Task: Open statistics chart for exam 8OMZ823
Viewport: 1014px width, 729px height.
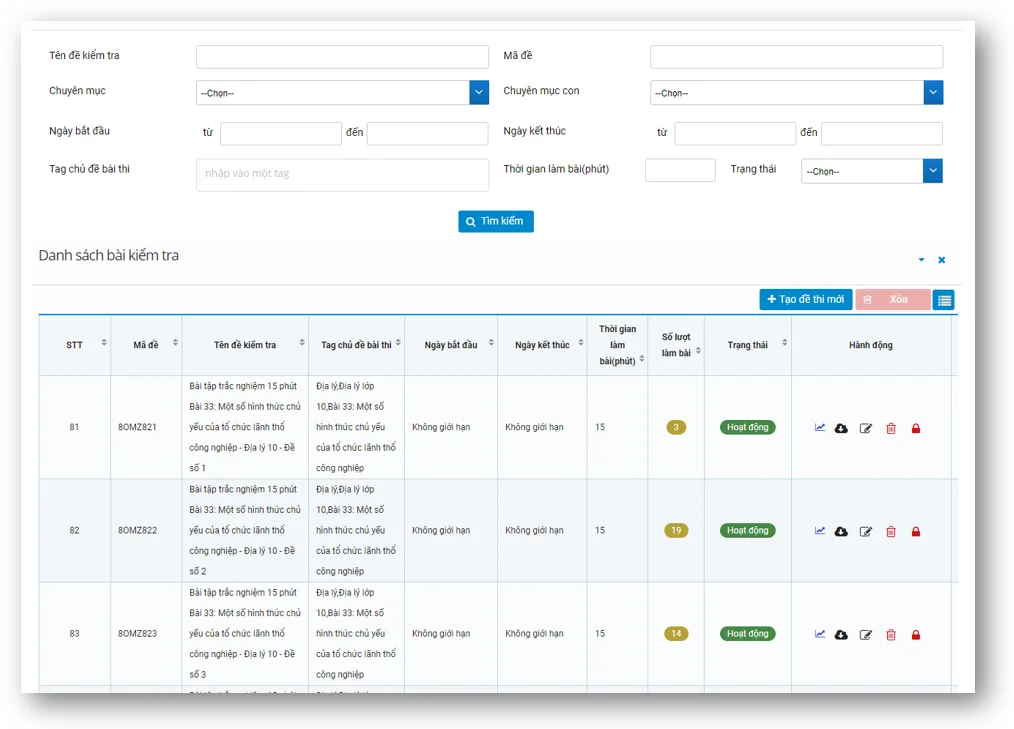Action: click(820, 634)
